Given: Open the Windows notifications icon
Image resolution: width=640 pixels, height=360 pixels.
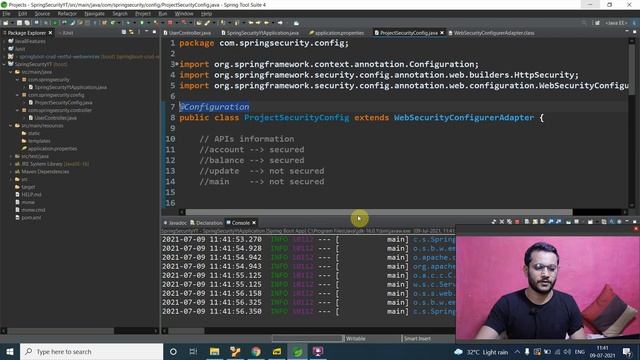Looking at the screenshot, I should [x=627, y=351].
